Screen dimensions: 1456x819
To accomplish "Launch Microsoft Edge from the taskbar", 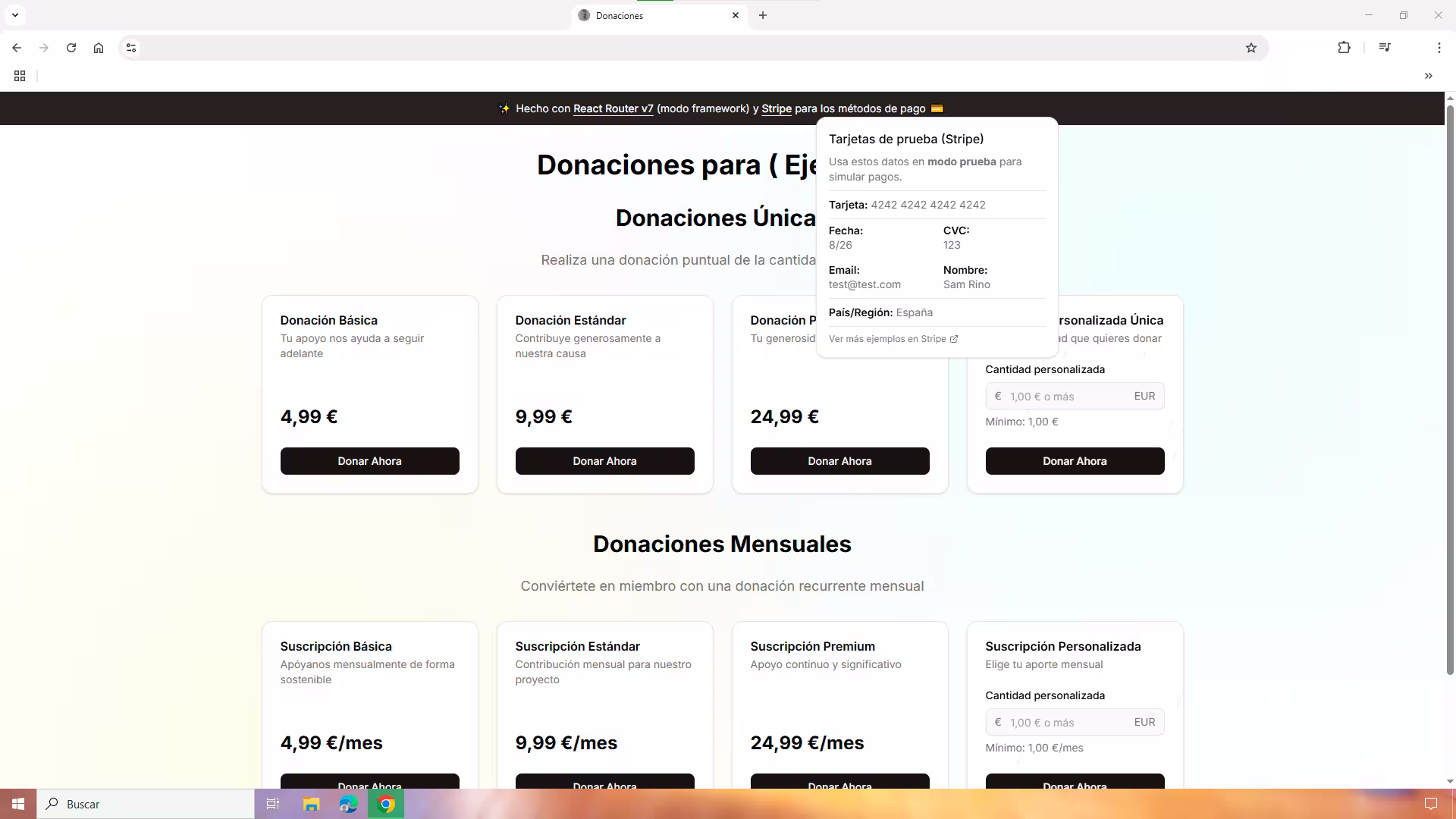I will coord(348,804).
